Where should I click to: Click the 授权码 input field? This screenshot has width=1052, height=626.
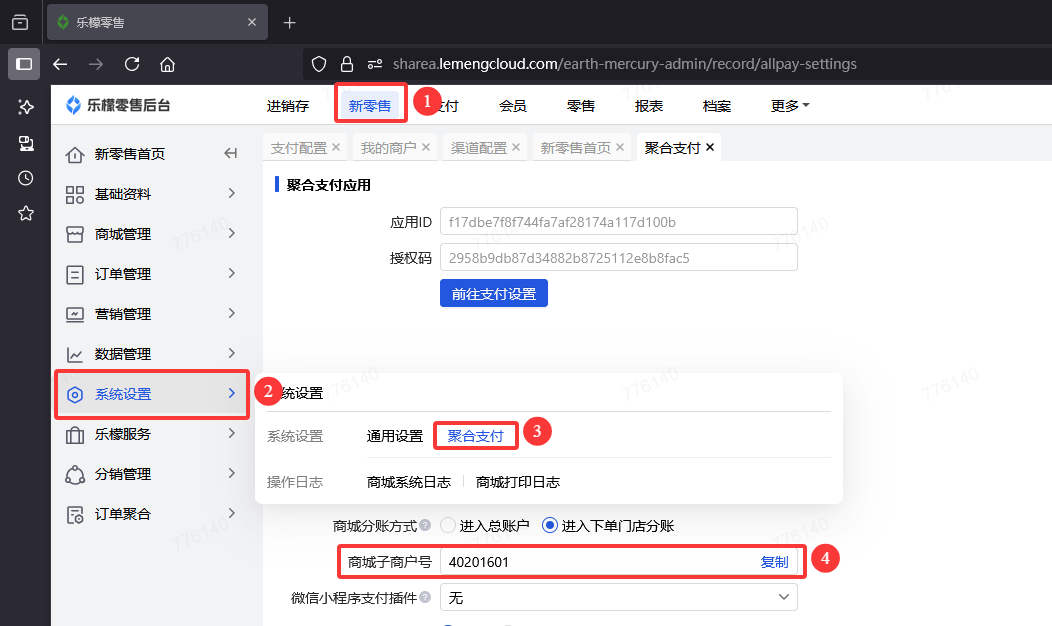[619, 257]
